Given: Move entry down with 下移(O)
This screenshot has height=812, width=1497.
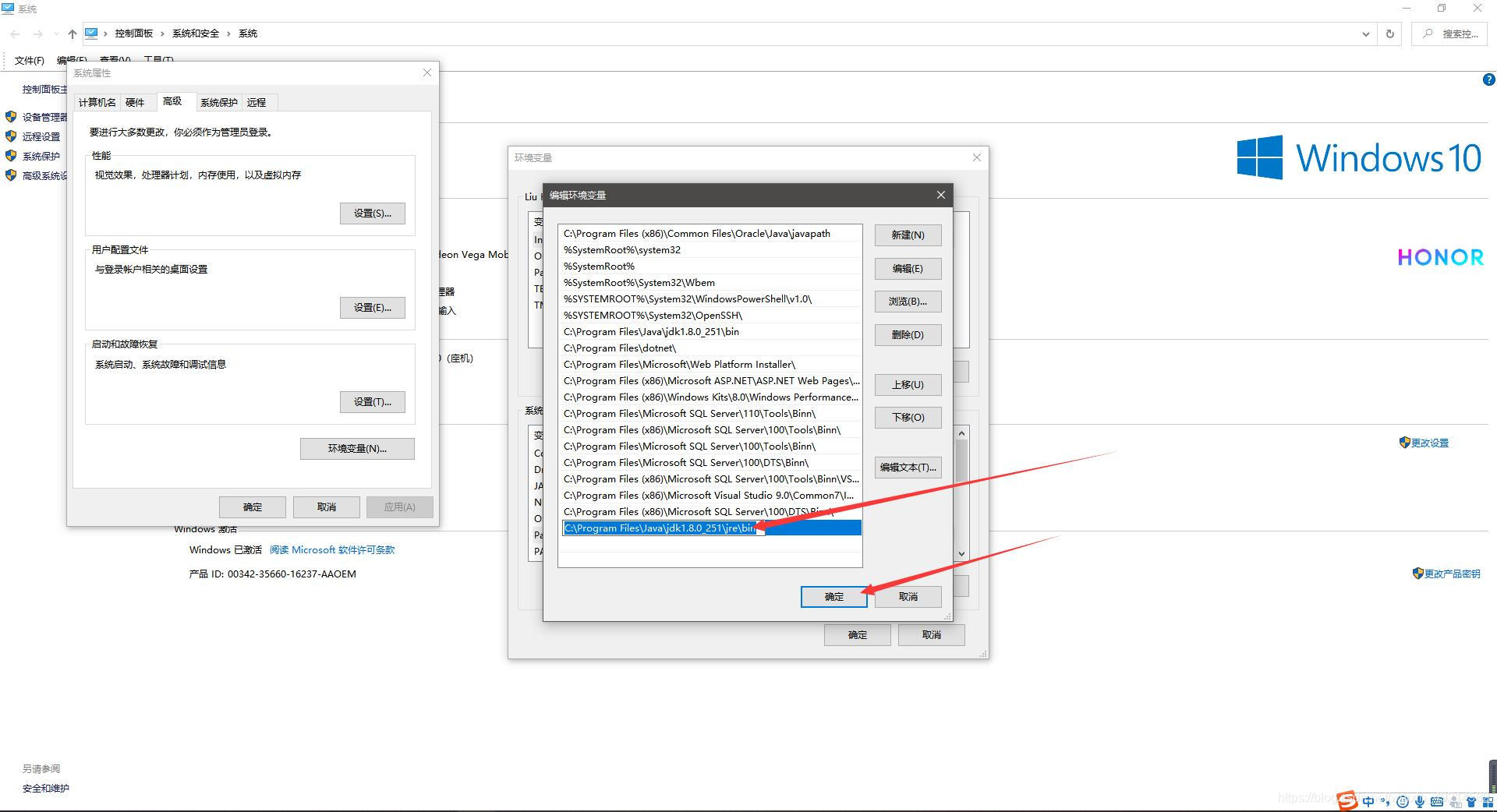Looking at the screenshot, I should pyautogui.click(x=908, y=417).
